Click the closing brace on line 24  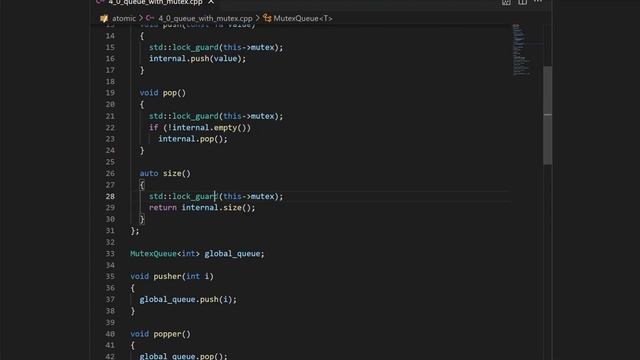coord(142,151)
